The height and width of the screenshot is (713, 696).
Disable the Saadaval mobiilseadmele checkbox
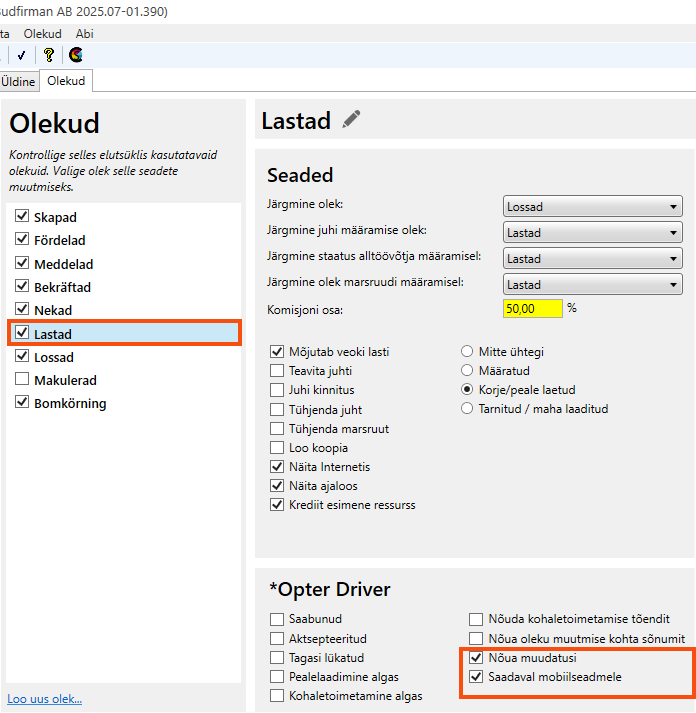[476, 677]
